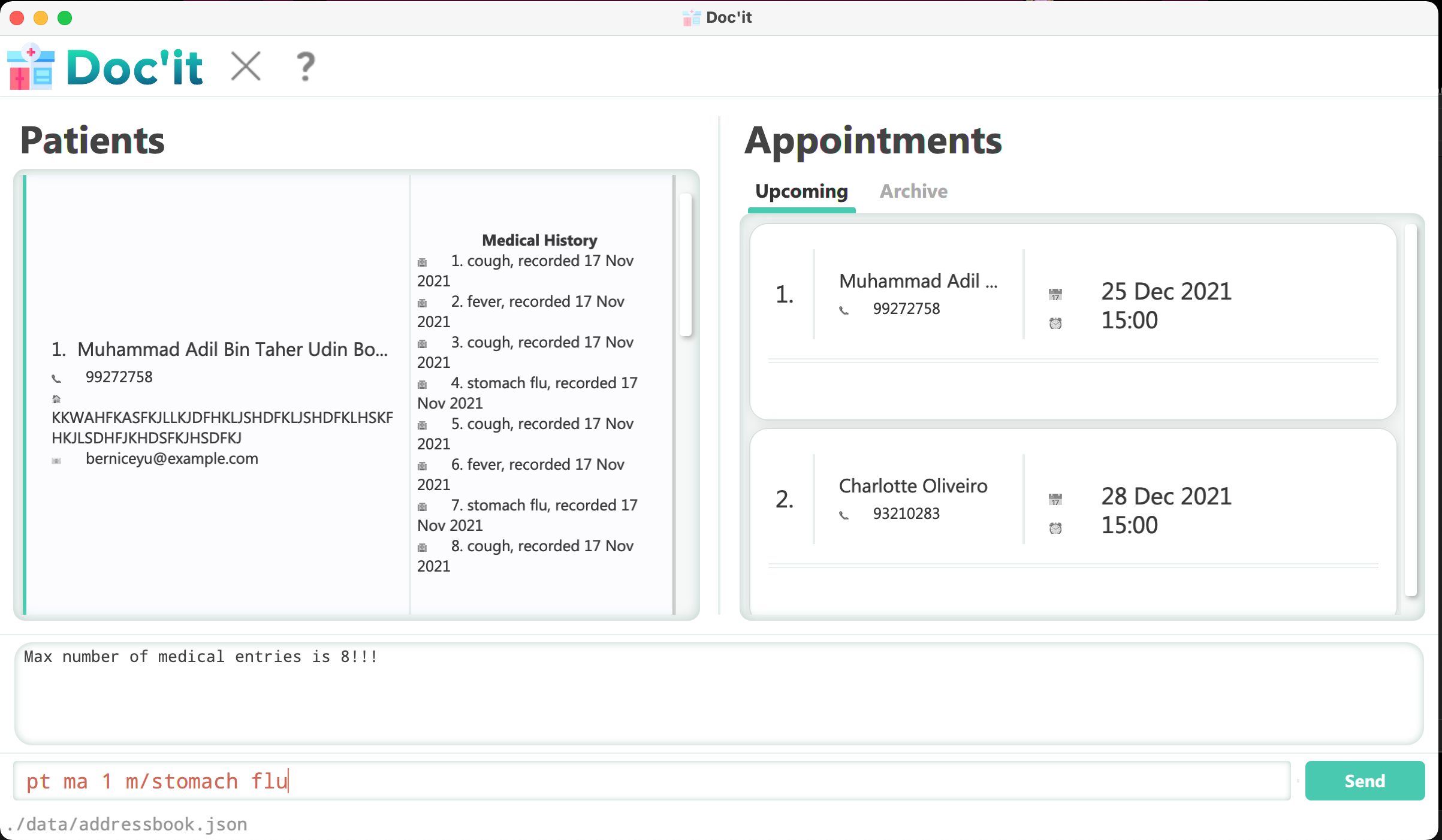Click the home address icon in patient card

(x=56, y=398)
